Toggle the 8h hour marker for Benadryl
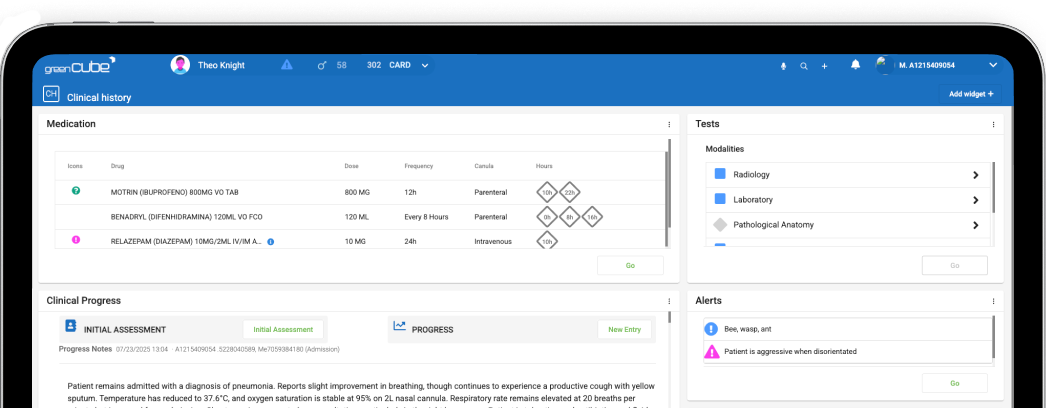The width and height of the screenshot is (1046, 408). click(569, 216)
